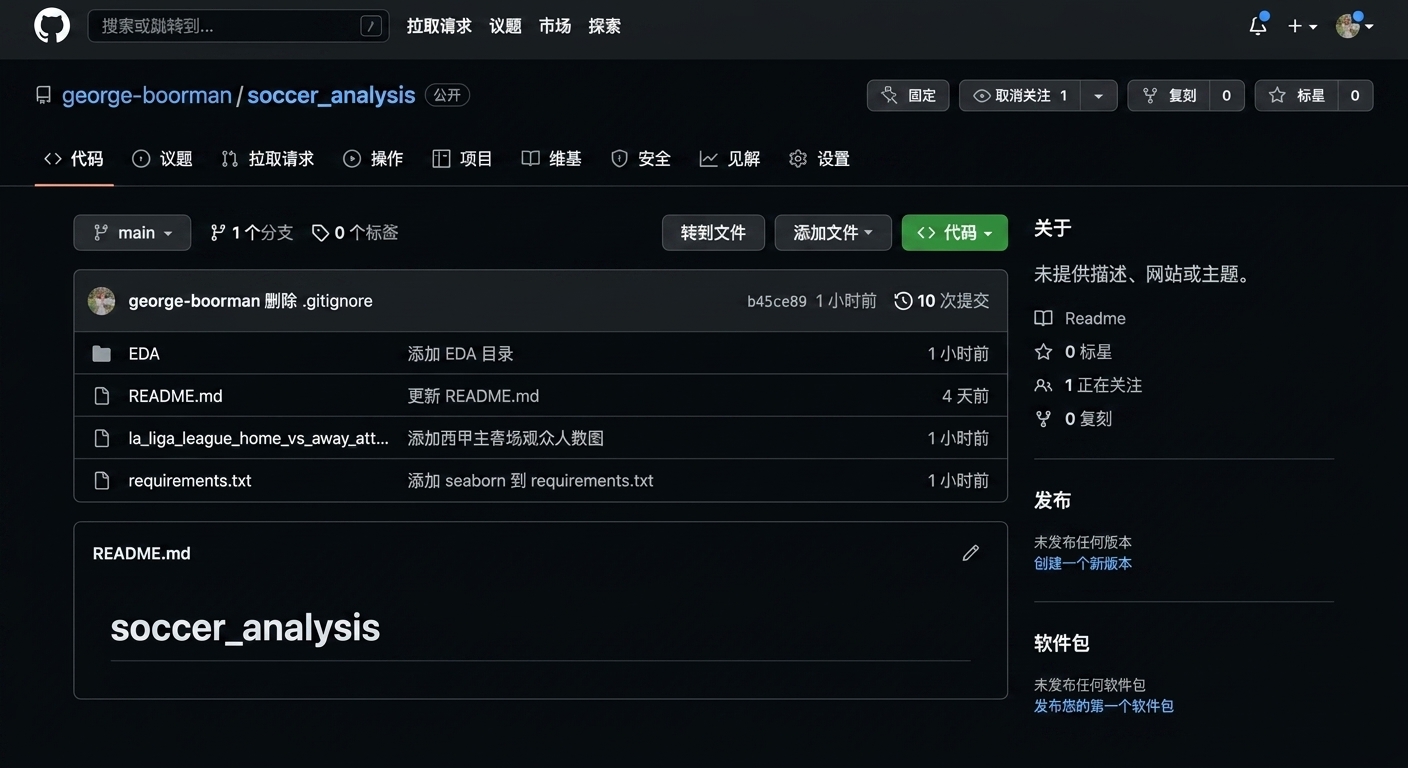
Task: Open the soccer_analysis repository link
Action: (x=331, y=95)
